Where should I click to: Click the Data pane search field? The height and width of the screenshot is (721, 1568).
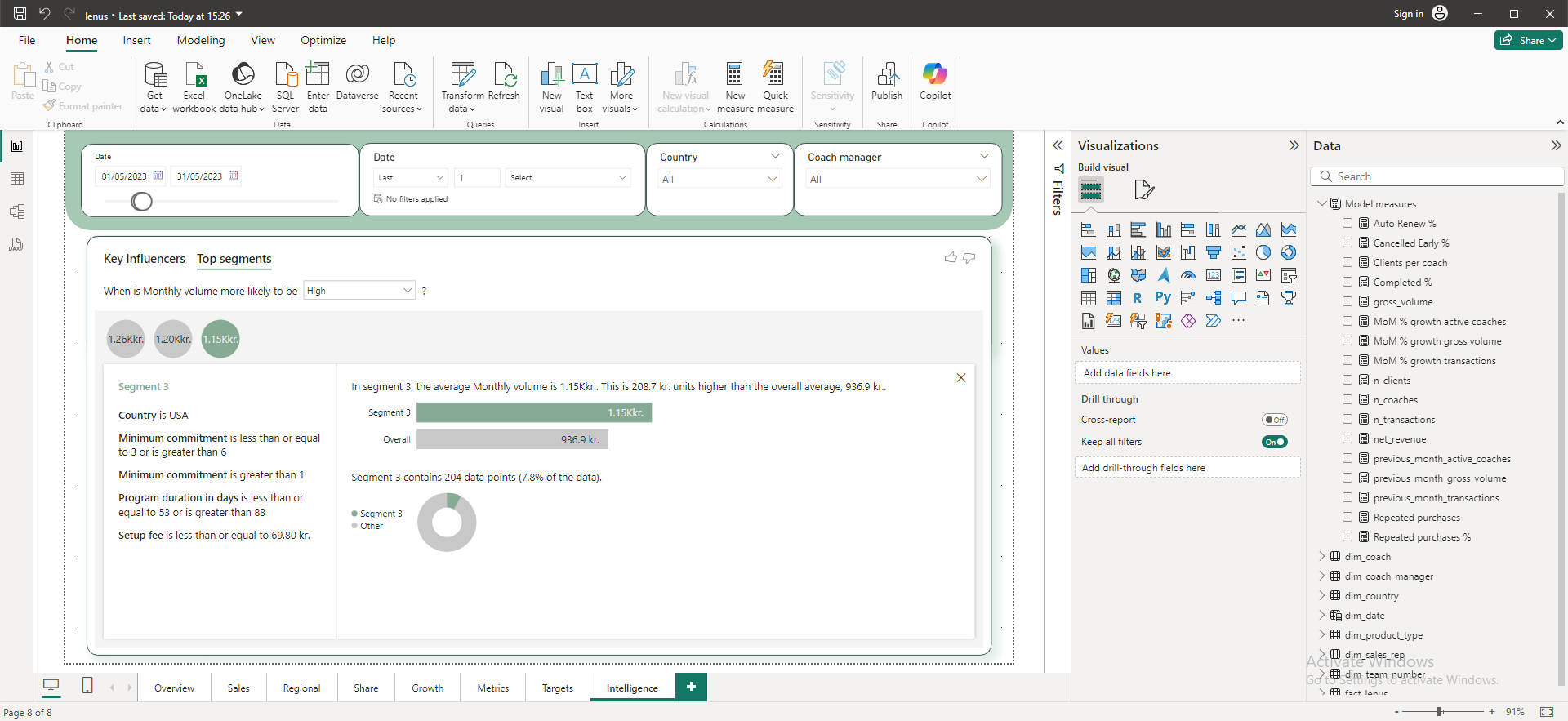[x=1437, y=176]
